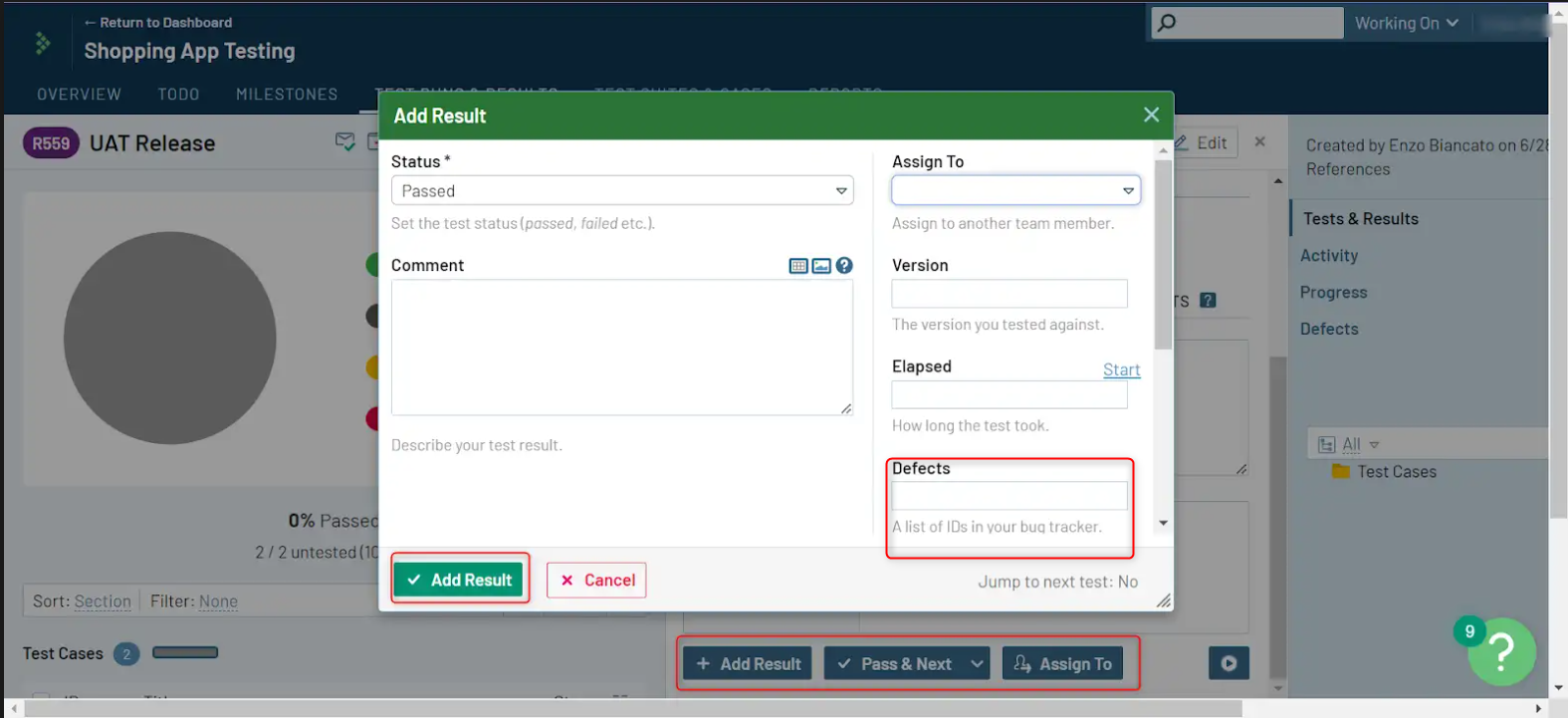This screenshot has height=718, width=1568.
Task: Click the search magnifier icon in header
Action: (1167, 23)
